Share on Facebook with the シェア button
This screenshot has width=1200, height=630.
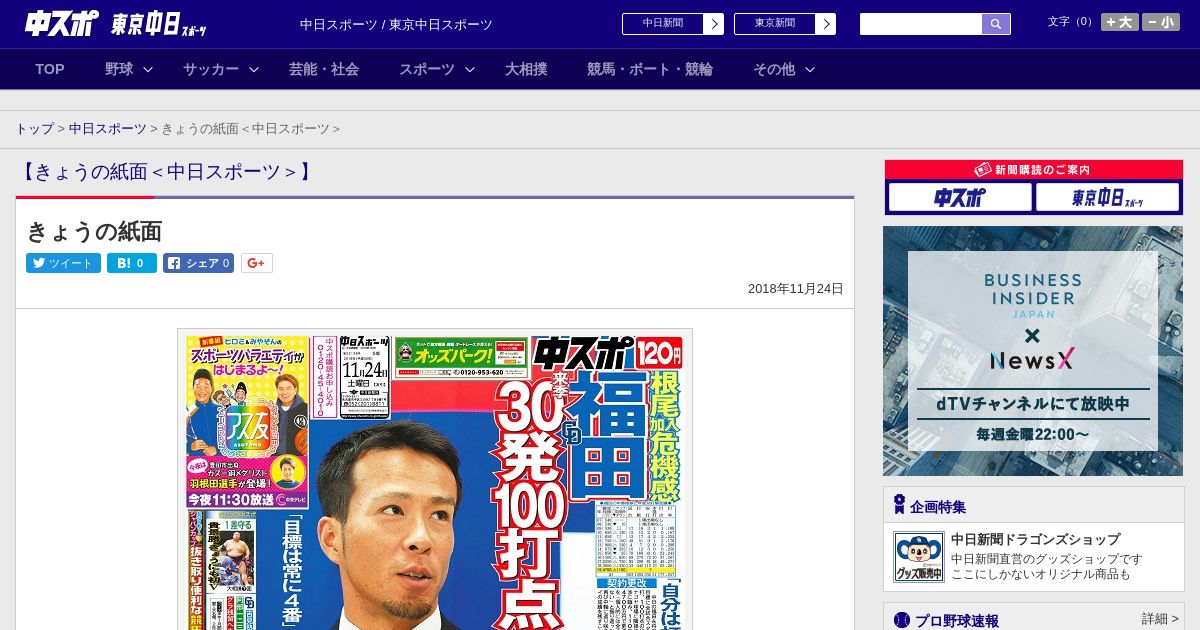[198, 263]
